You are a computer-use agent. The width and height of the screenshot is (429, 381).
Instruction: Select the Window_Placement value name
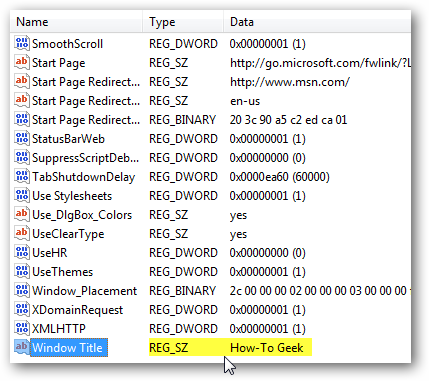[x=84, y=291]
